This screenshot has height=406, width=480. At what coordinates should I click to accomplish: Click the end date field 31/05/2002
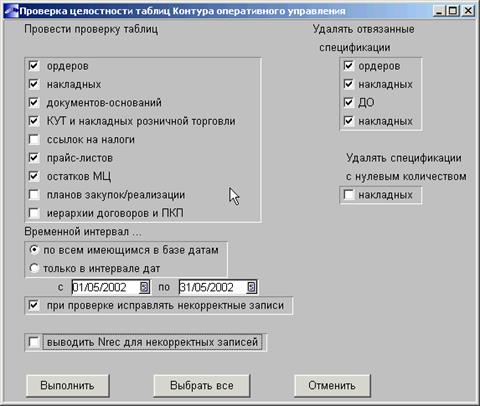click(x=213, y=287)
